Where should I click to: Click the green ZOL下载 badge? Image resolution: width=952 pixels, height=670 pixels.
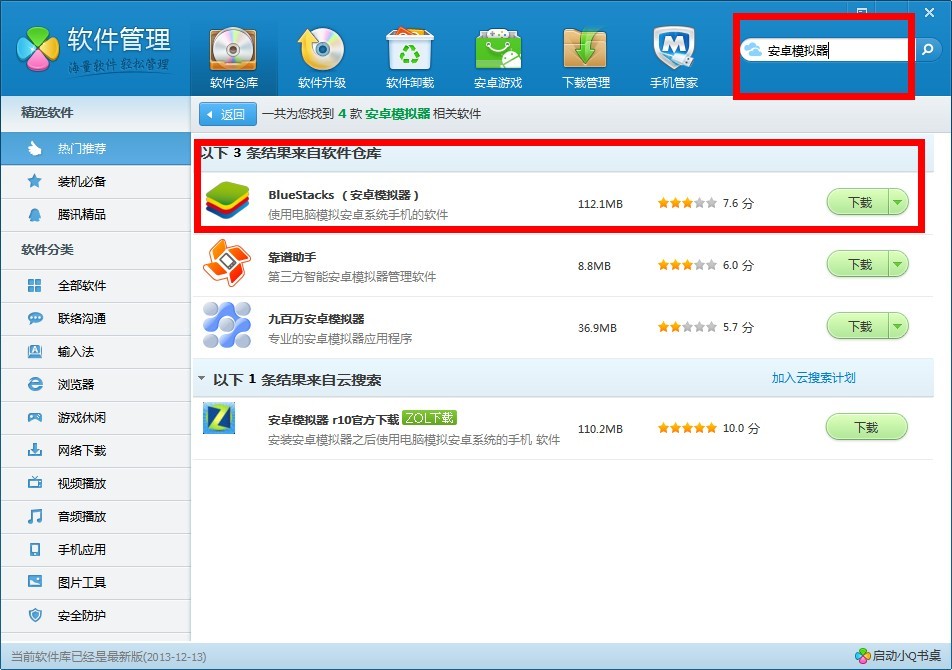429,418
